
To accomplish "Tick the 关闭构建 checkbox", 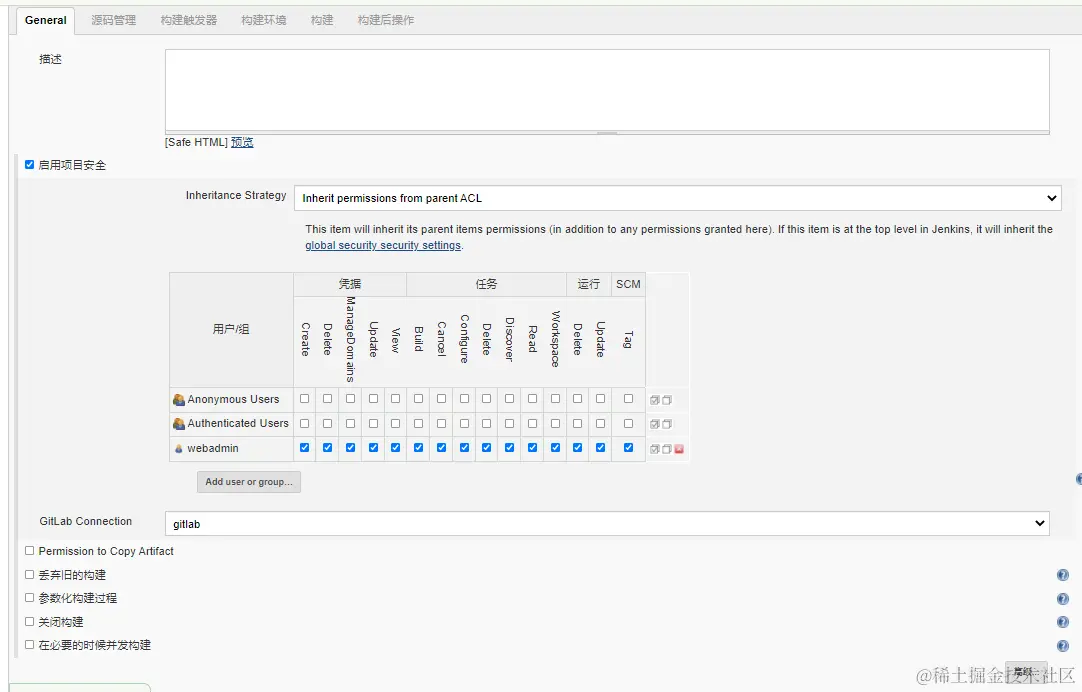I will point(30,621).
